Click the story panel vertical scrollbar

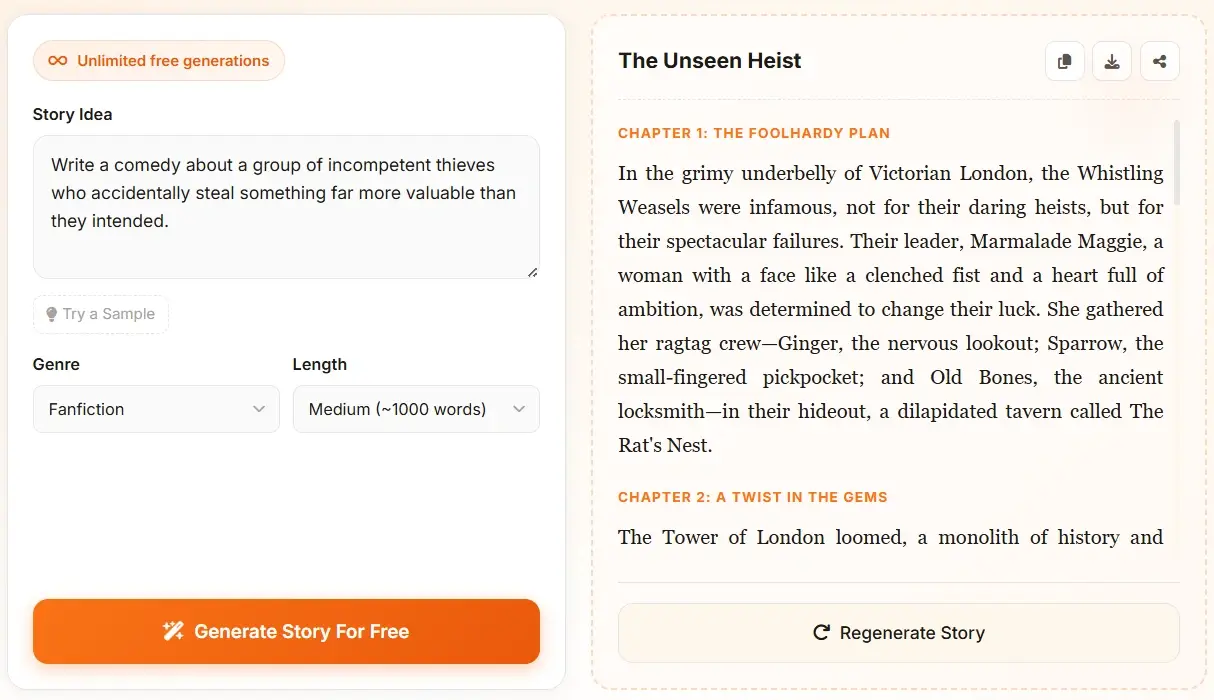[x=1176, y=160]
